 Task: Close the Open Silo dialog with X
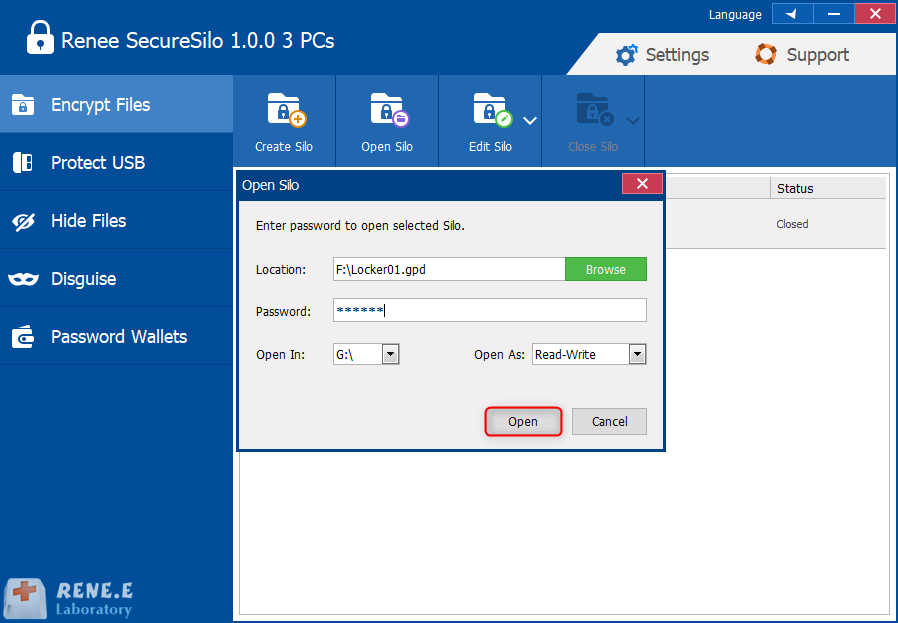click(641, 184)
